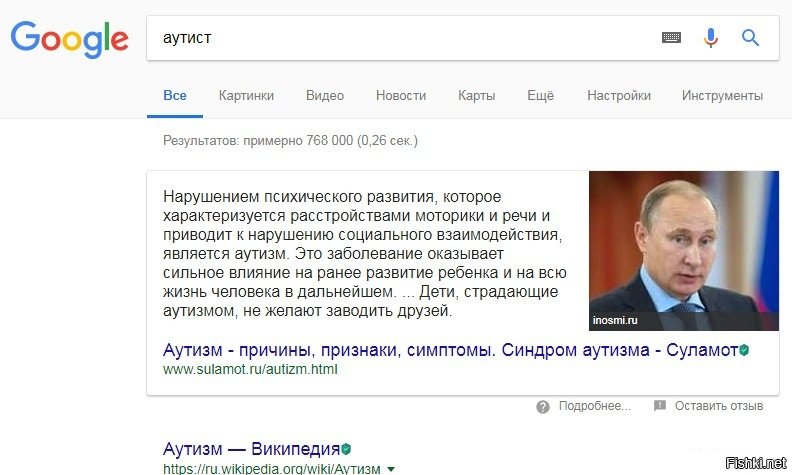Expand the Ещё menu
This screenshot has height=475, width=792.
coord(540,96)
